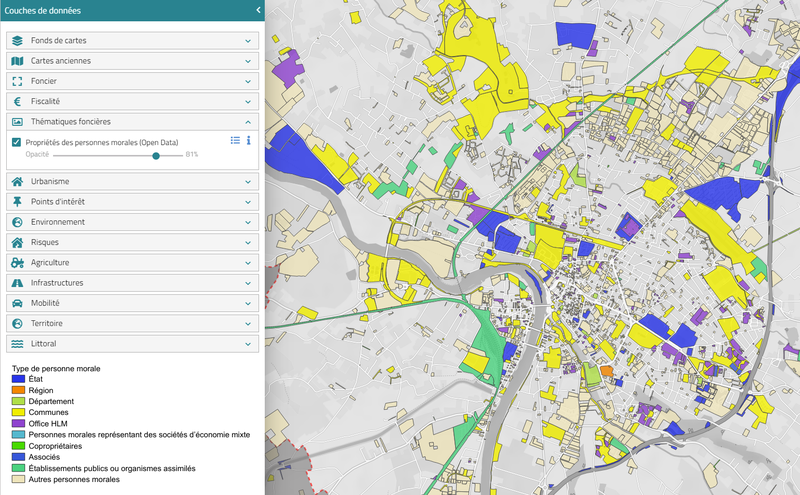Click the Agriculture tractor icon

point(17,263)
